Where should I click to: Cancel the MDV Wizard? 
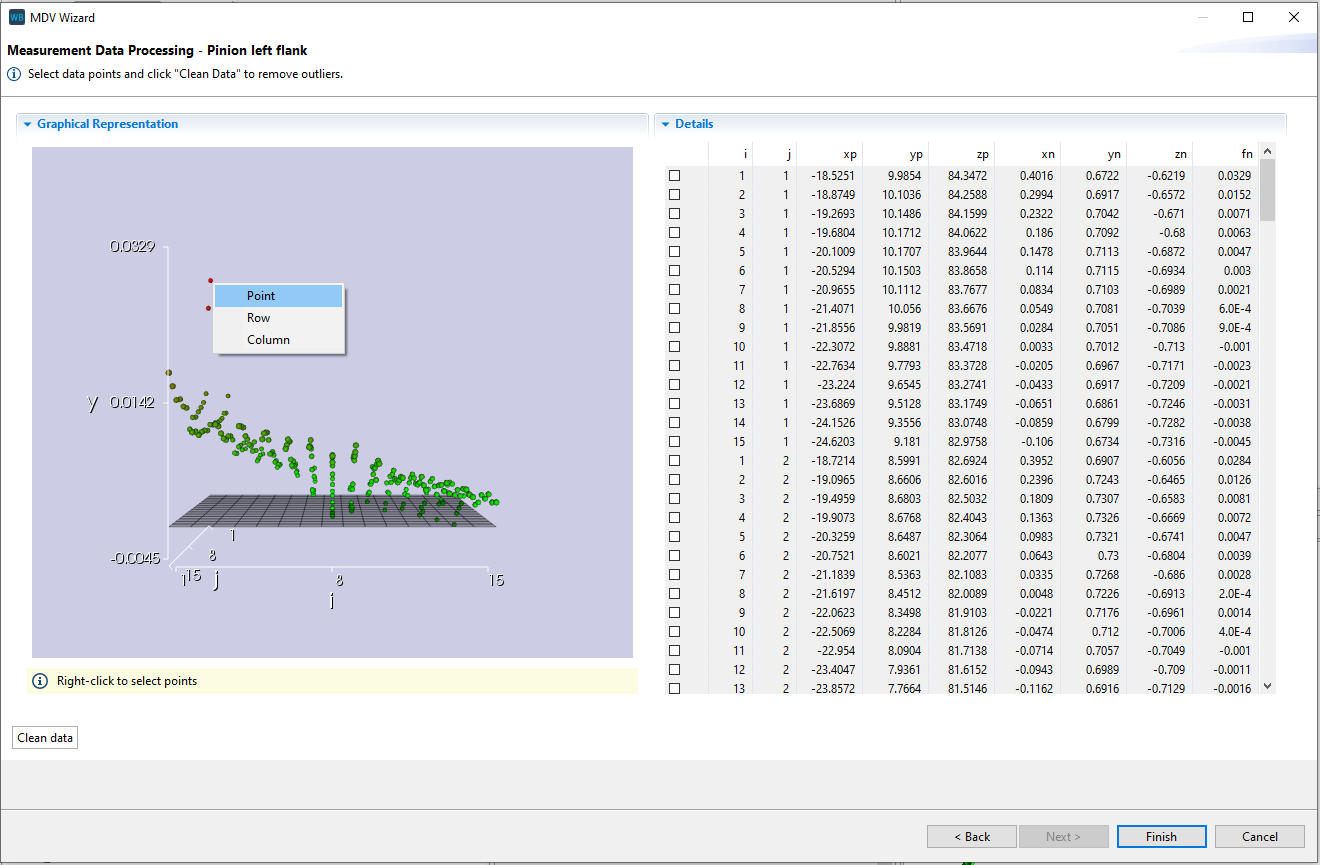click(x=1259, y=836)
